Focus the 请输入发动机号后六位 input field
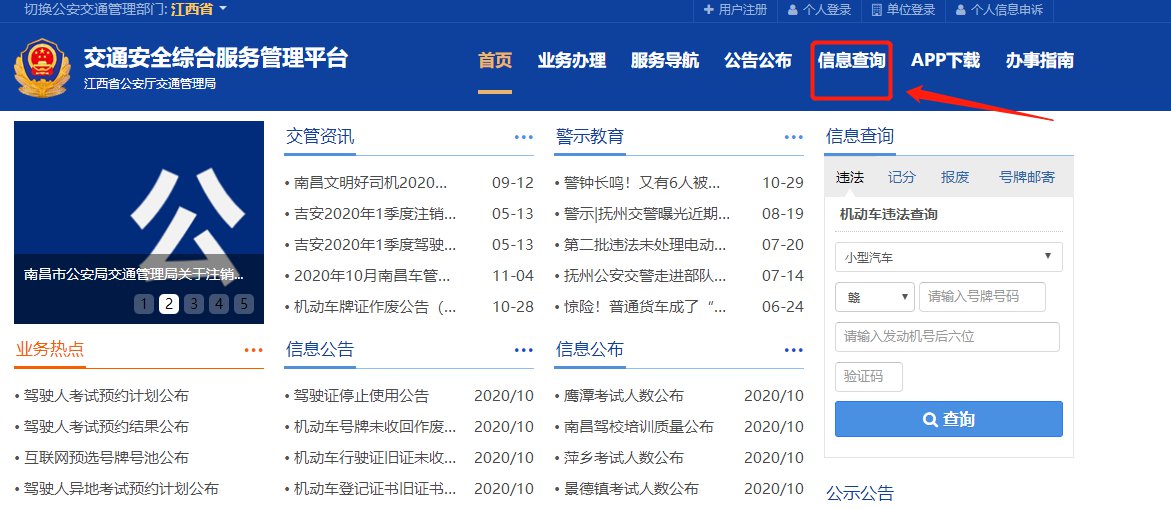The height and width of the screenshot is (509, 1171). (947, 337)
